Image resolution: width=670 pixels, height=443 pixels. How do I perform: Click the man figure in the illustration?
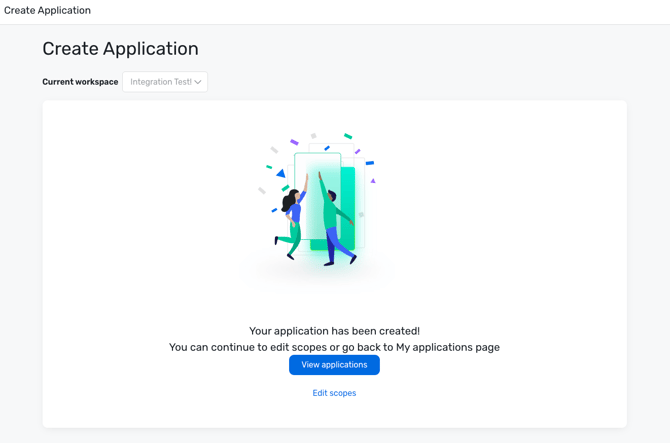(x=335, y=222)
